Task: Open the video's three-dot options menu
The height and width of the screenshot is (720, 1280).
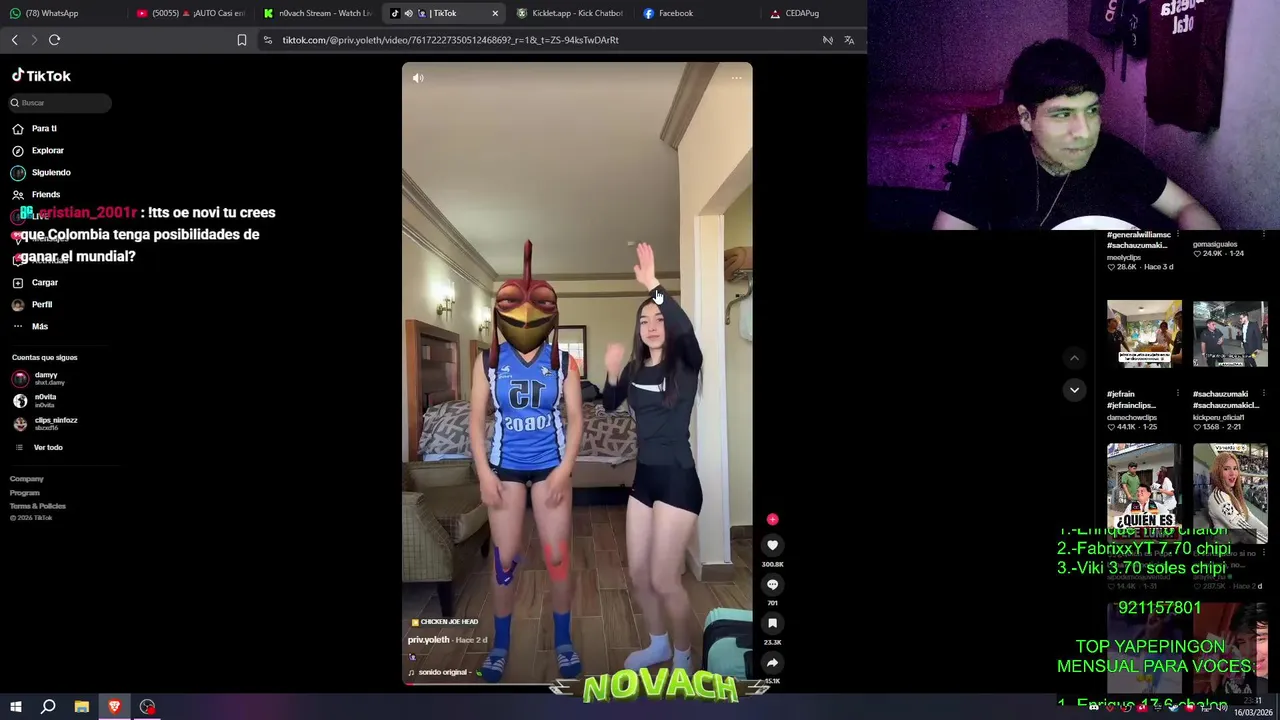Action: 736,78
